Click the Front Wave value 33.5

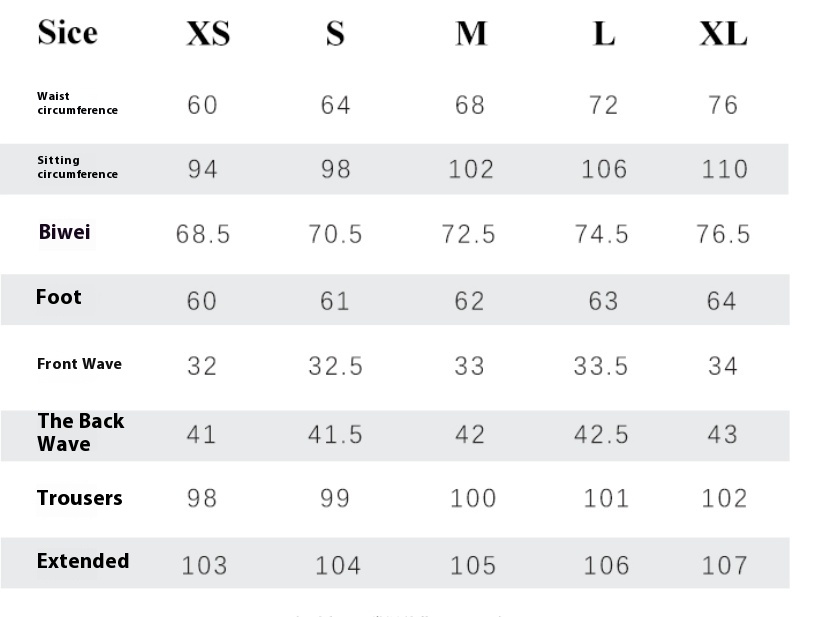(x=601, y=366)
